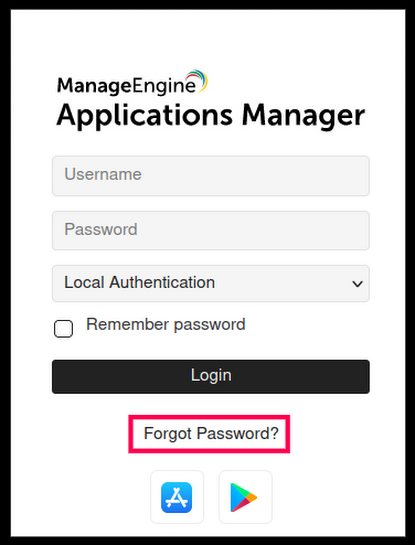Viewport: 415px width, 545px height.
Task: Open the Google Play store icon
Action: coord(245,497)
